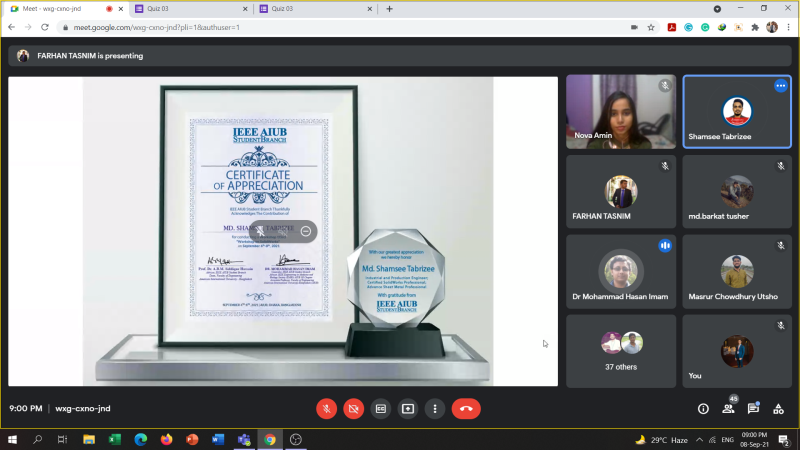Image resolution: width=800 pixels, height=450 pixels.
Task: Bookmark this page with star icon
Action: pyautogui.click(x=651, y=27)
